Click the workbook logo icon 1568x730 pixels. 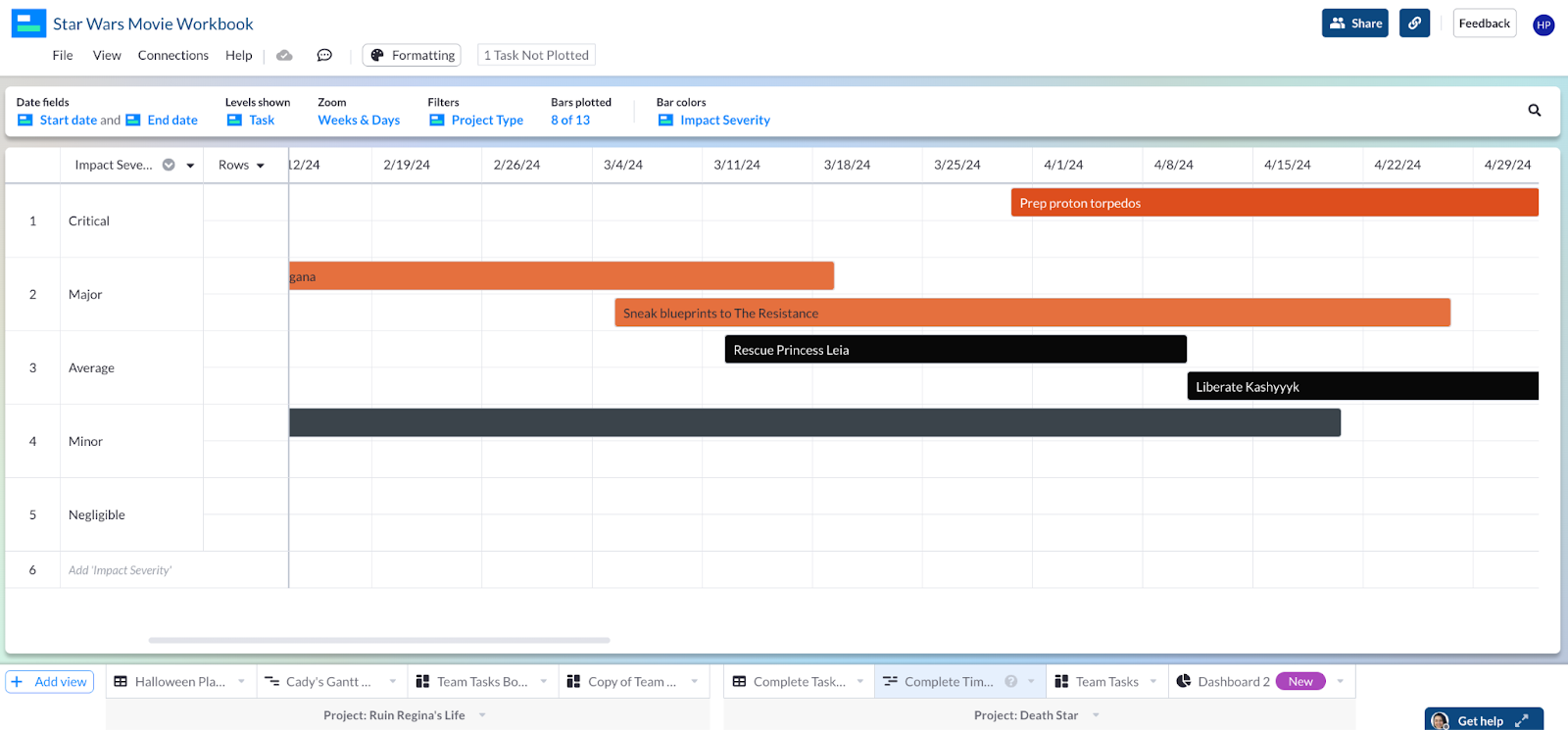28,24
